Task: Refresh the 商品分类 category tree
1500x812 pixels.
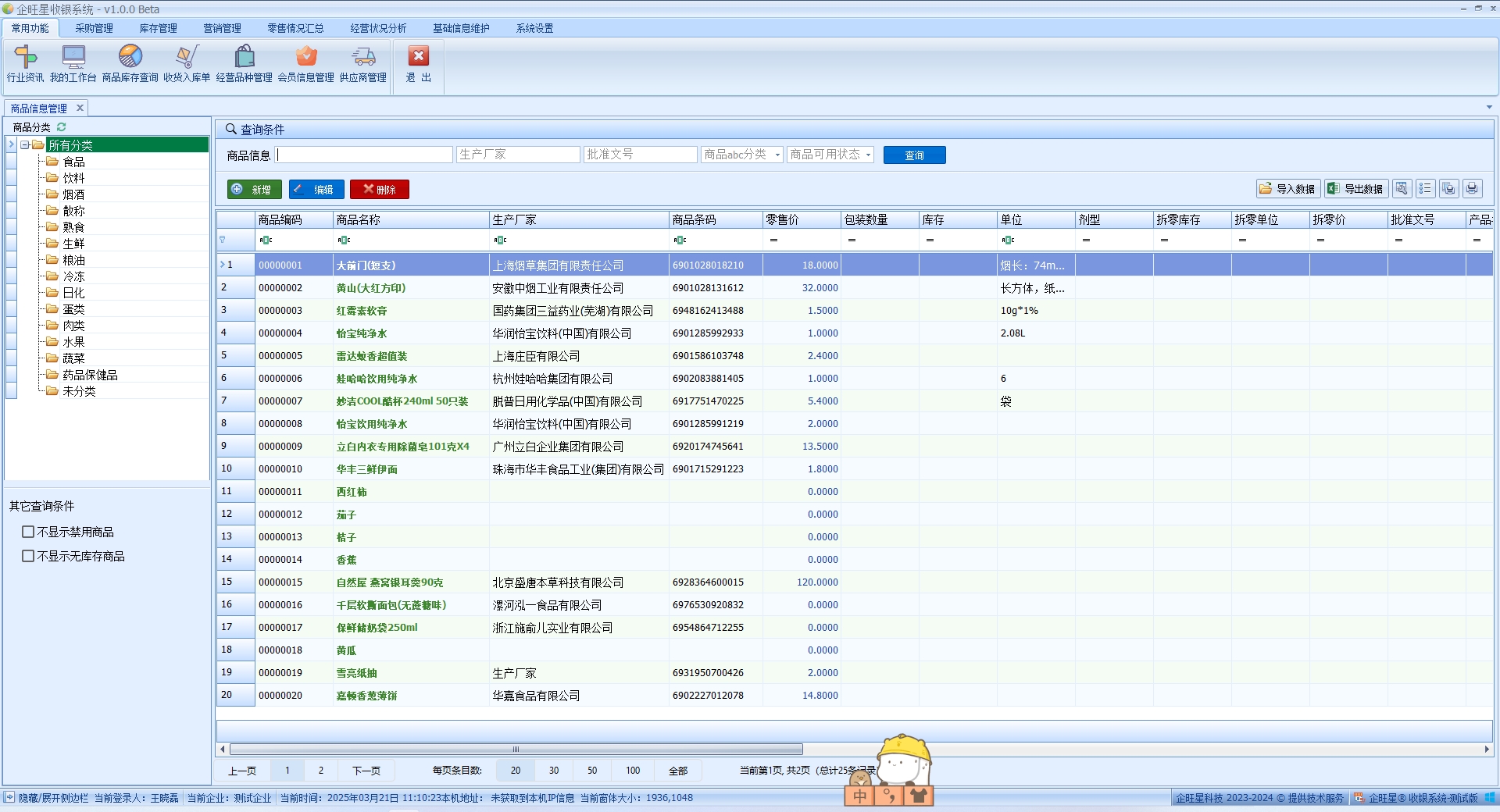Action: 61,127
